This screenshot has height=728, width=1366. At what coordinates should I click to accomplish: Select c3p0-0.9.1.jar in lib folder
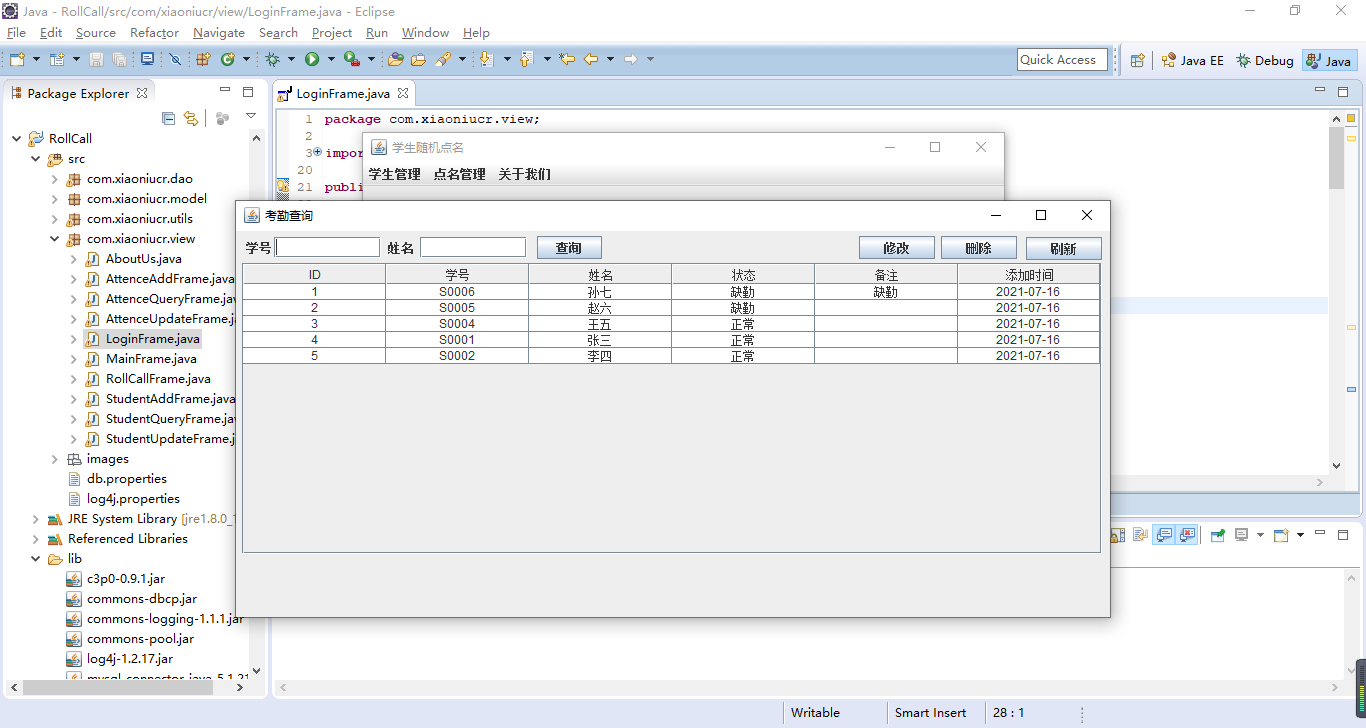[125, 579]
